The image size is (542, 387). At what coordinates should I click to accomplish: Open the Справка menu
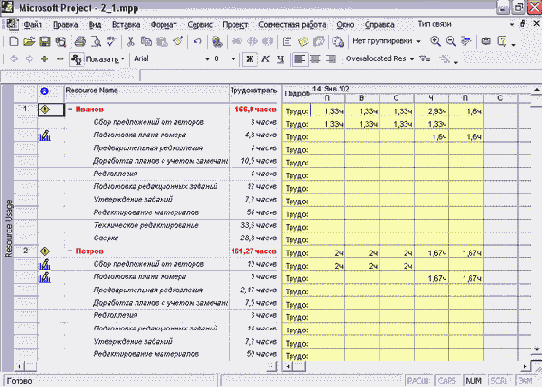point(380,25)
